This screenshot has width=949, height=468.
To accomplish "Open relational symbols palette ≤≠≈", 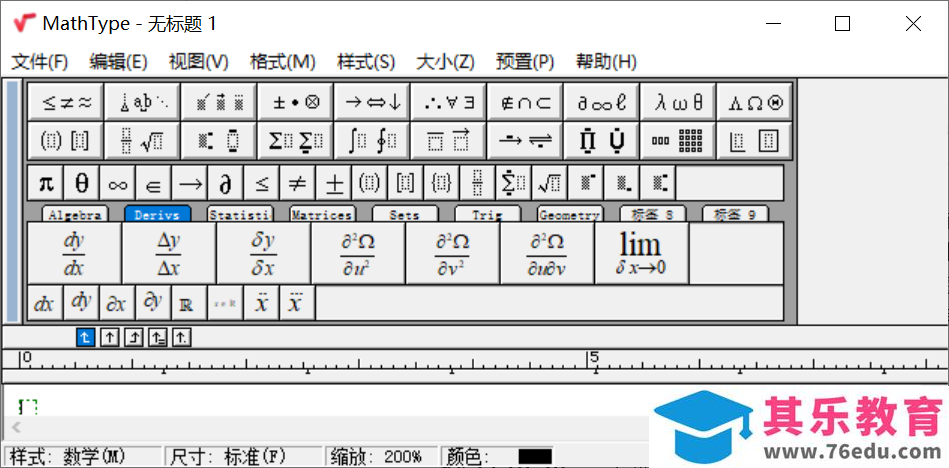I will coord(66,102).
